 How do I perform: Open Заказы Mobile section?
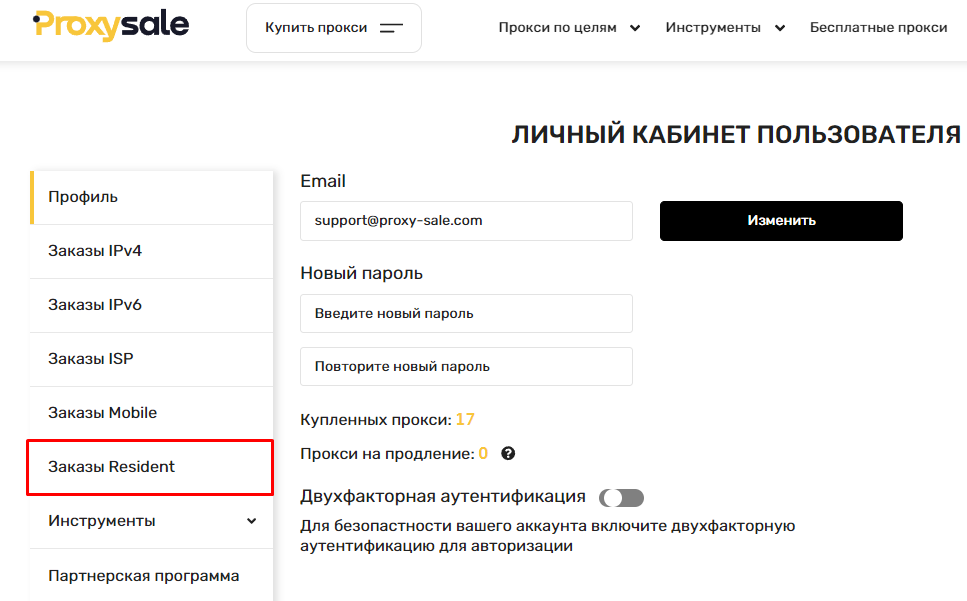(152, 413)
